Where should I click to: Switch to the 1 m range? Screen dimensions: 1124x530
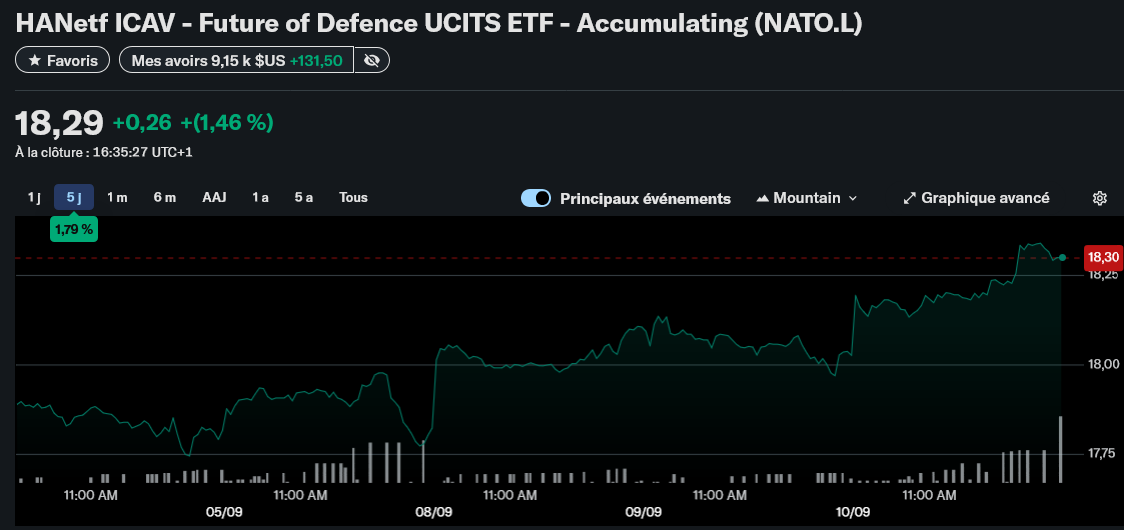pos(117,197)
